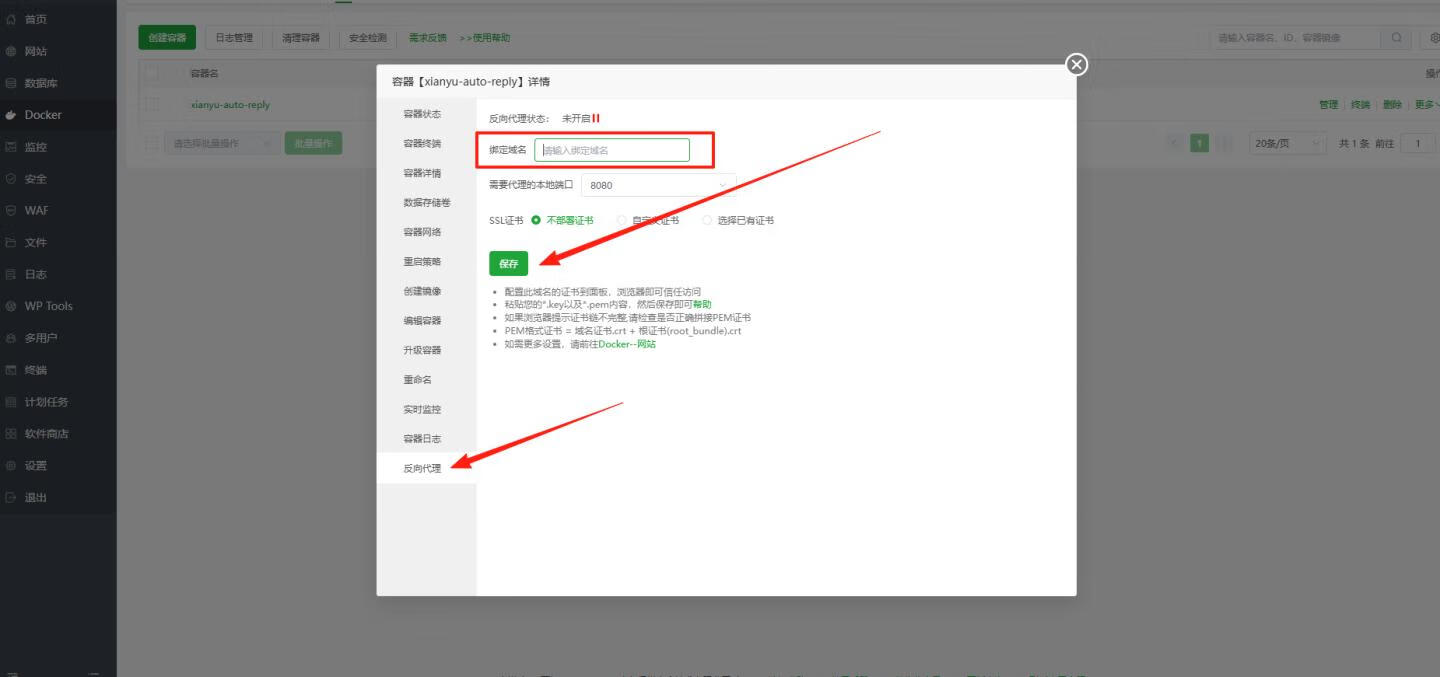Focus the container search input field
Image resolution: width=1440 pixels, height=677 pixels.
(x=1296, y=38)
